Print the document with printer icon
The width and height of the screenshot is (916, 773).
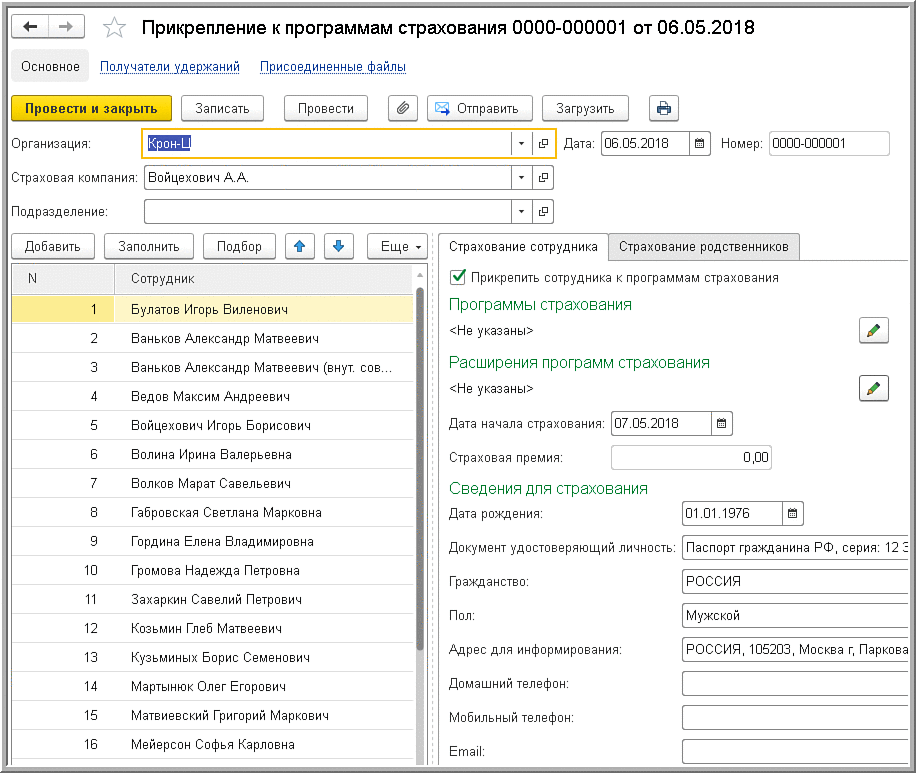click(664, 108)
